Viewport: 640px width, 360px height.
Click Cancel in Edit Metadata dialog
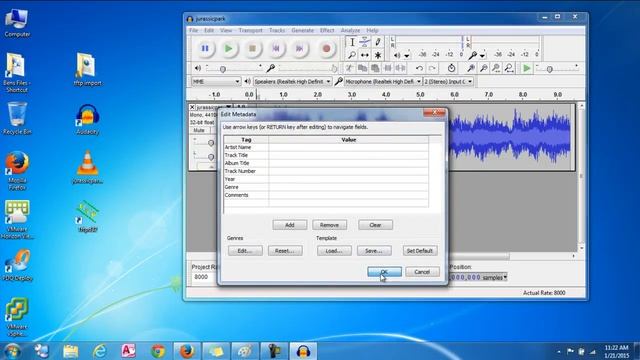pos(422,272)
